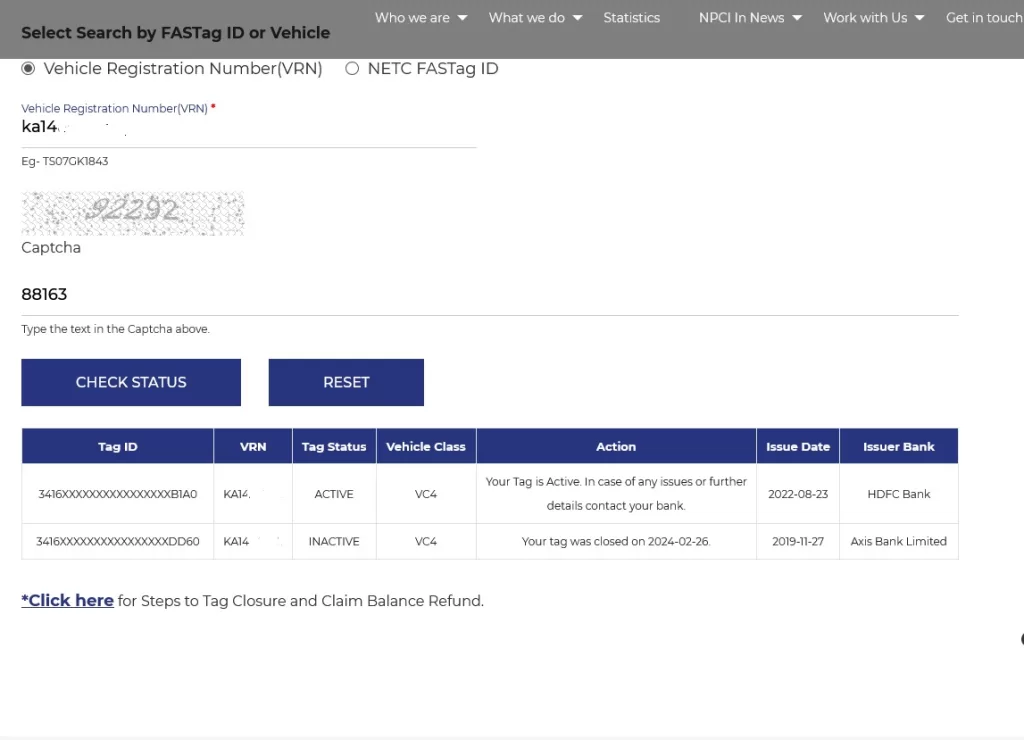Viewport: 1024px width, 740px height.
Task: Select the Vehicle Registration Number(VRN) option
Action: (x=28, y=68)
